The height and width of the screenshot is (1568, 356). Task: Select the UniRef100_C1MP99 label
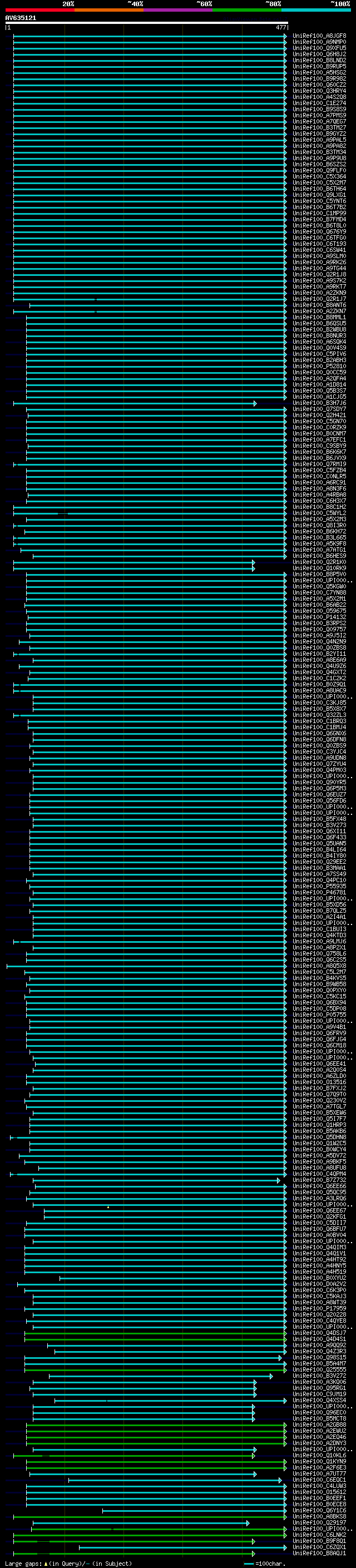pos(319,213)
